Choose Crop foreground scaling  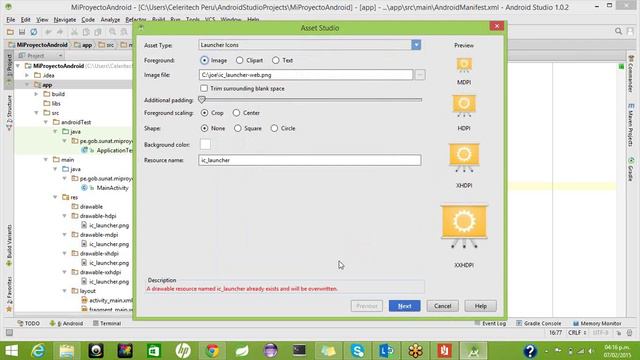204,113
